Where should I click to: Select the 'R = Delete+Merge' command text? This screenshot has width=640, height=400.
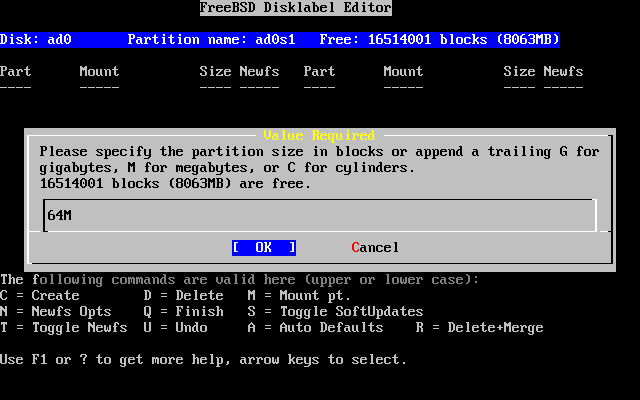[x=480, y=327]
